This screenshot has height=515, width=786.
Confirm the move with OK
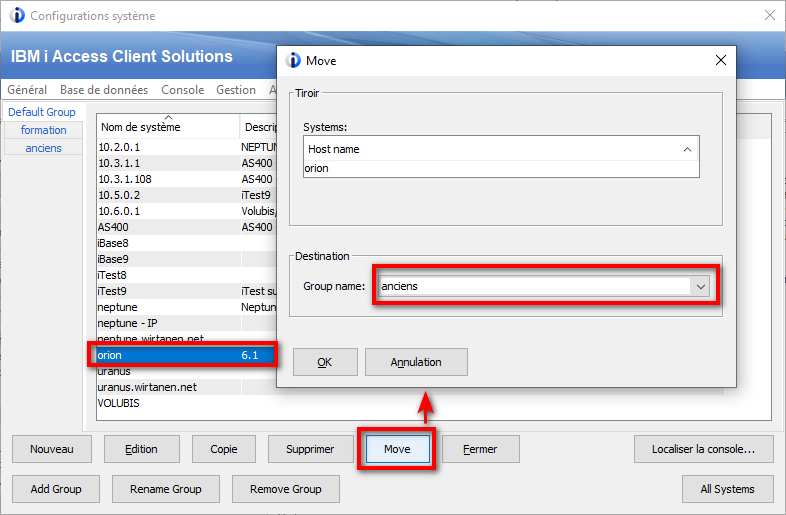tap(325, 362)
